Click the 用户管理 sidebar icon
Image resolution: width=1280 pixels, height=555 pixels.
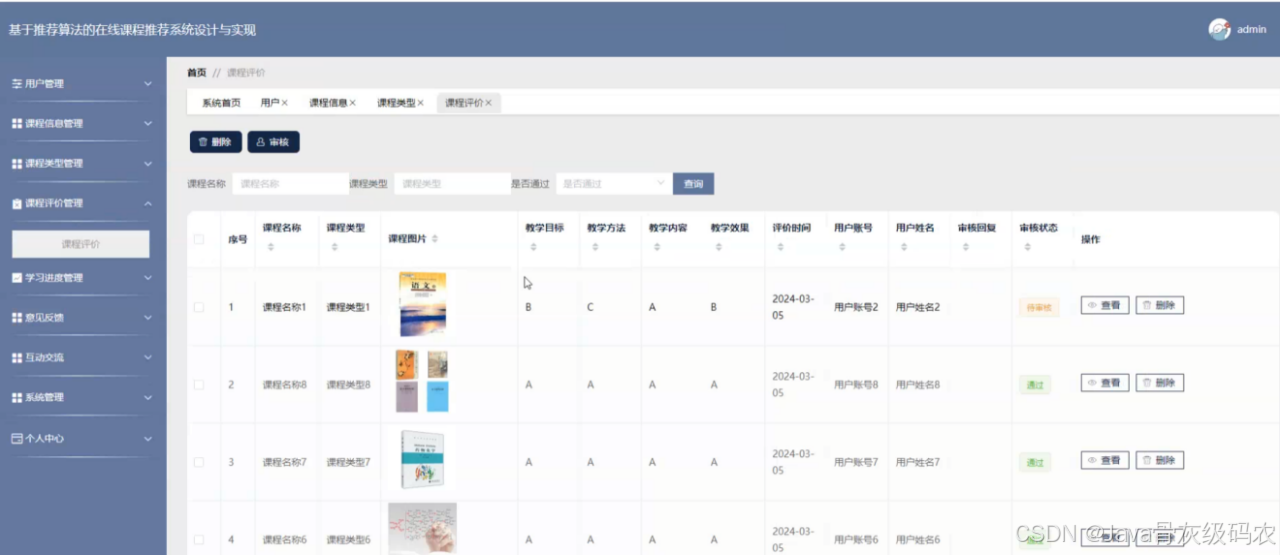click(16, 84)
